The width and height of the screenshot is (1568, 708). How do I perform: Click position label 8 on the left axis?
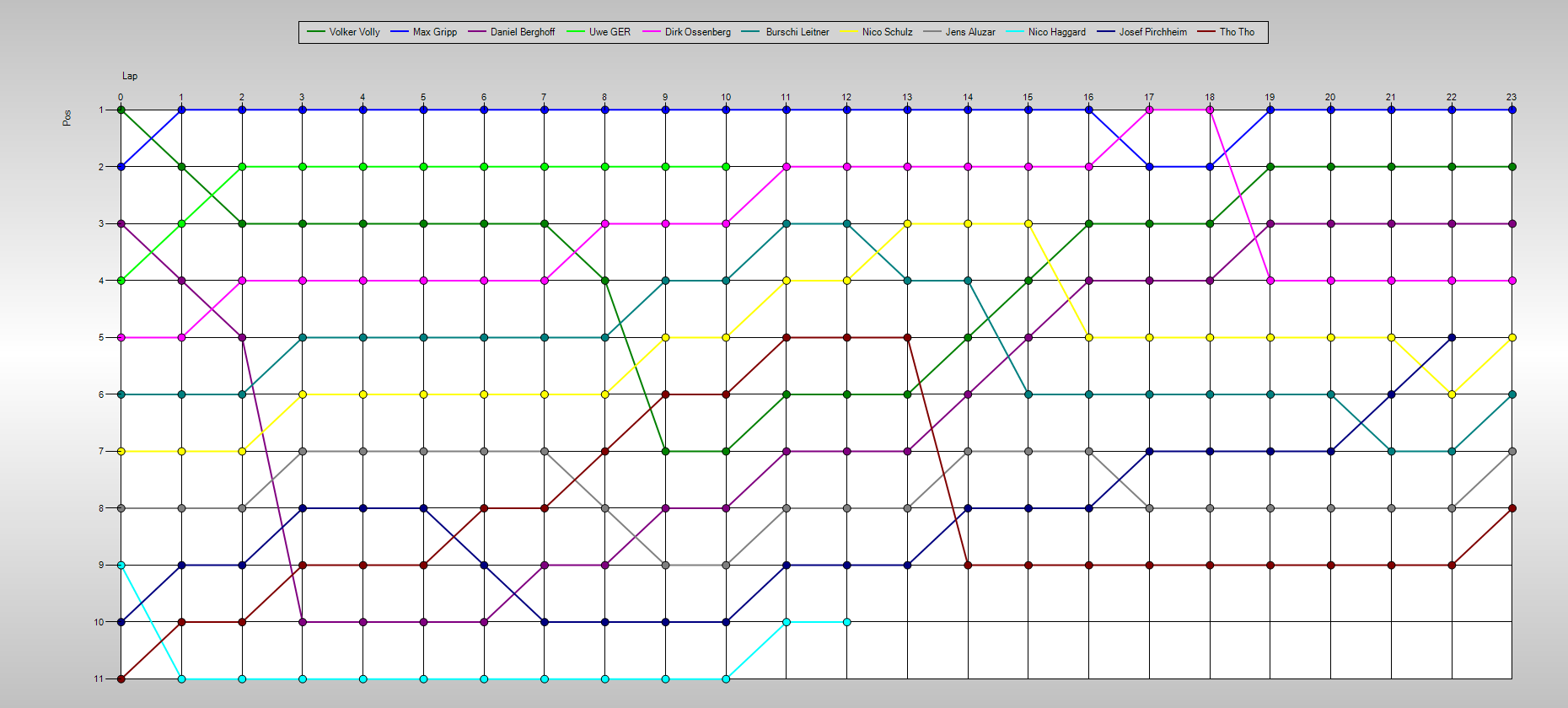point(101,508)
